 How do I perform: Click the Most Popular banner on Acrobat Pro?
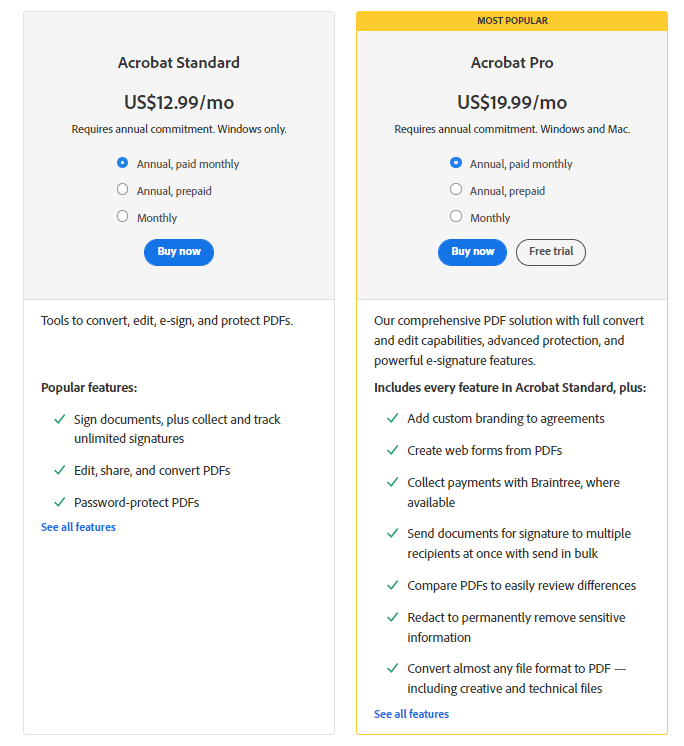(x=512, y=21)
